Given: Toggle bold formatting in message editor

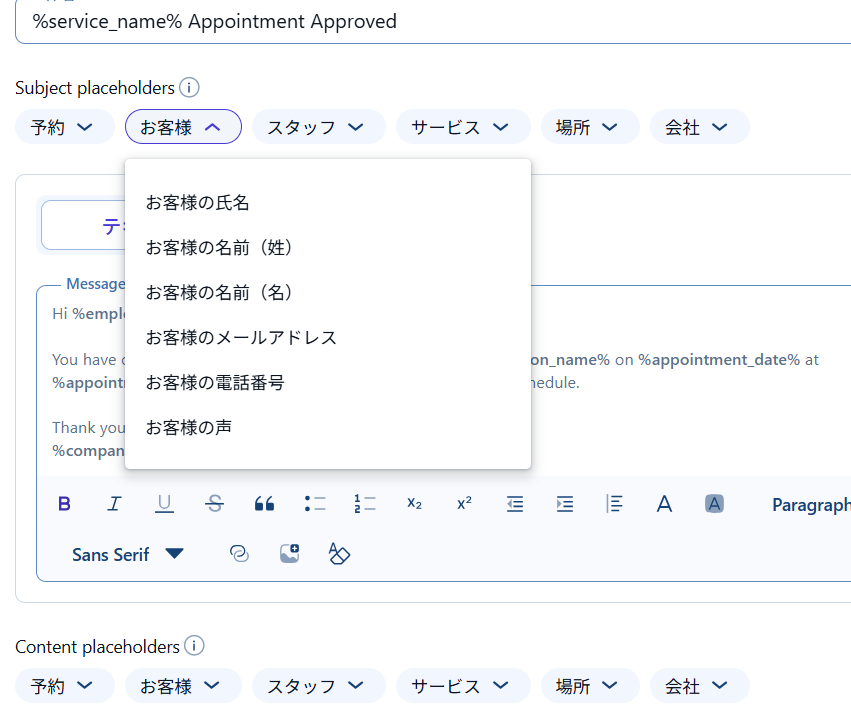Looking at the screenshot, I should (x=65, y=504).
